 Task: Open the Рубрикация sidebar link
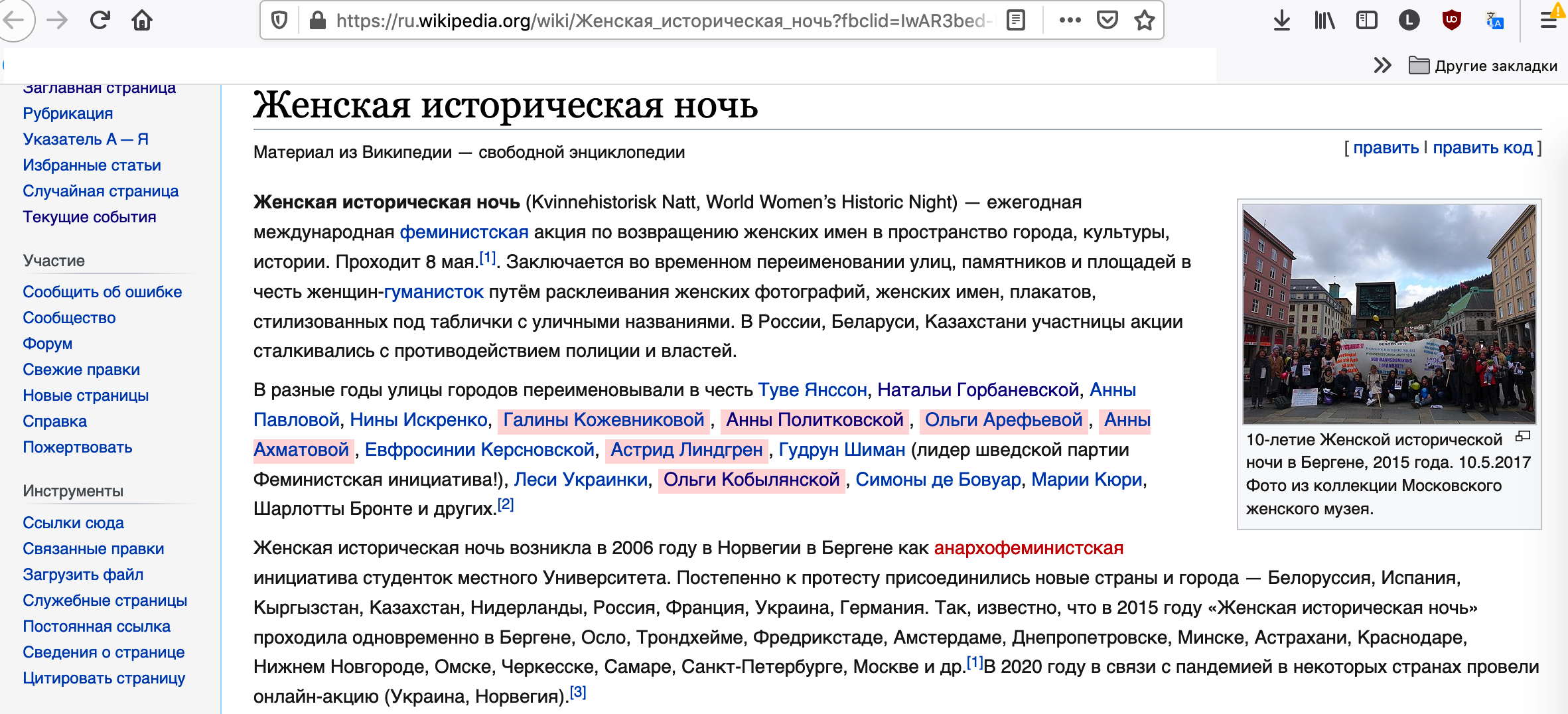point(68,113)
